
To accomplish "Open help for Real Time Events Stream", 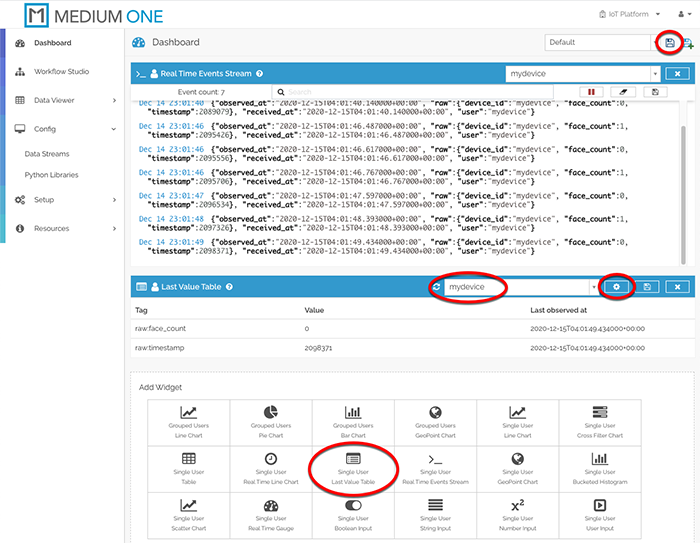I will pos(259,74).
